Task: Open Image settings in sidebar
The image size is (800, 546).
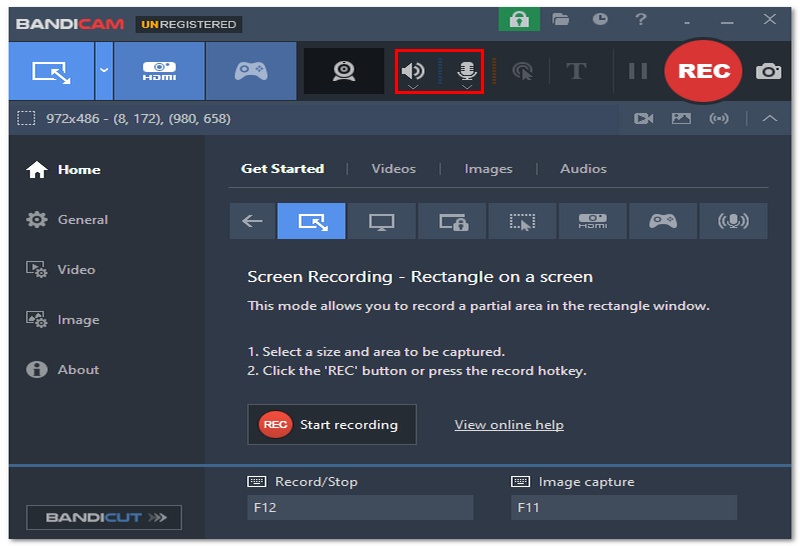Action: (x=63, y=319)
